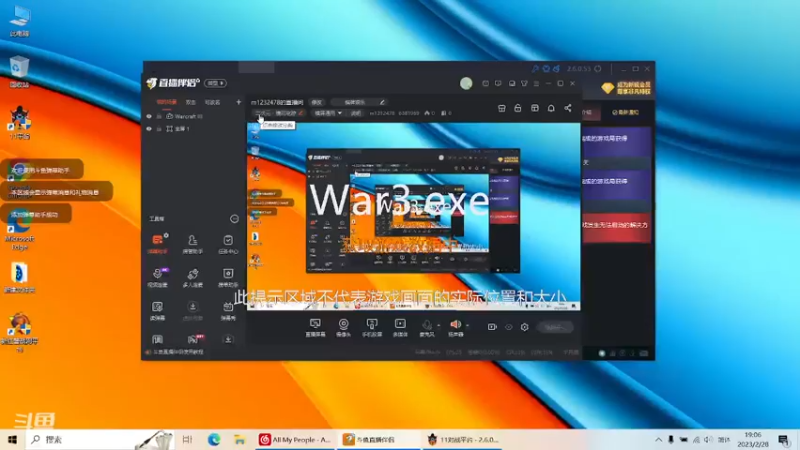Click the more options circle in the toolbox header
The height and width of the screenshot is (450, 800).
(x=234, y=219)
